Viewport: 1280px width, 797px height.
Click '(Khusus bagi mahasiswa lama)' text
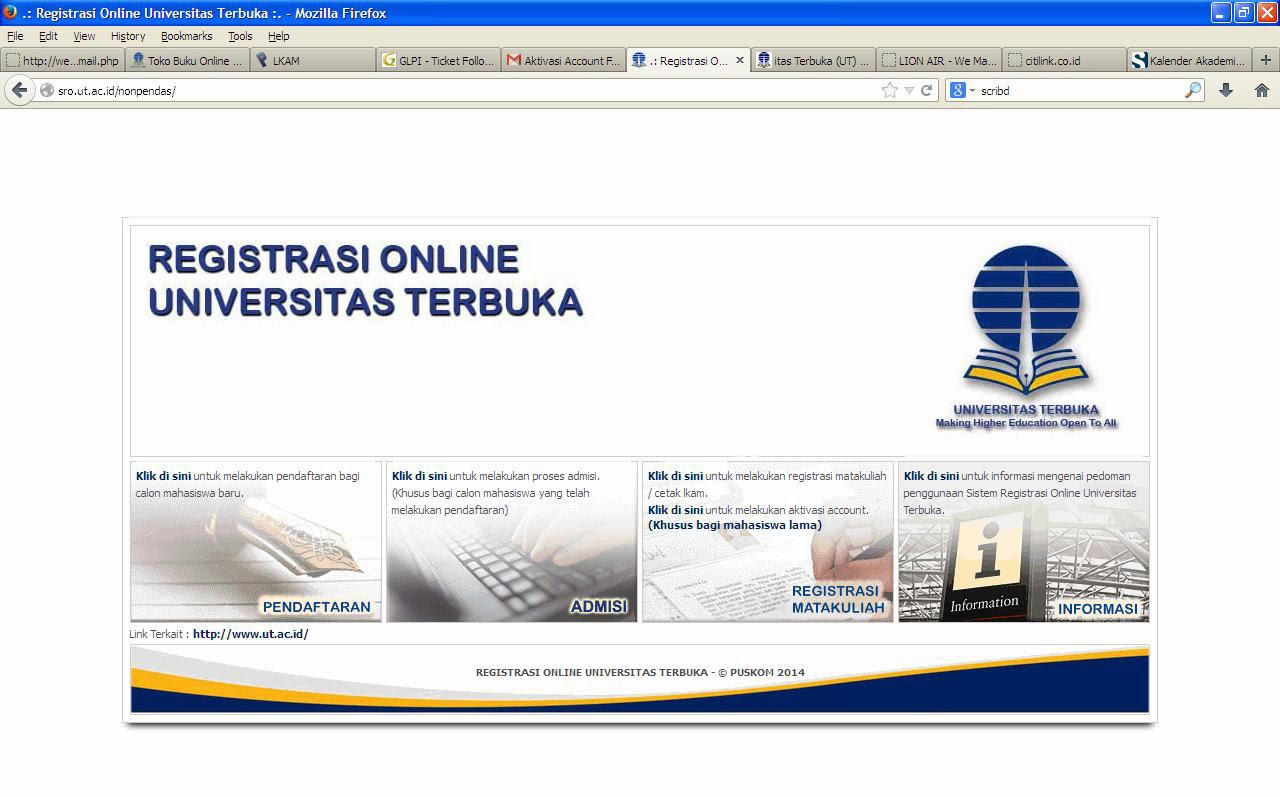point(735,525)
